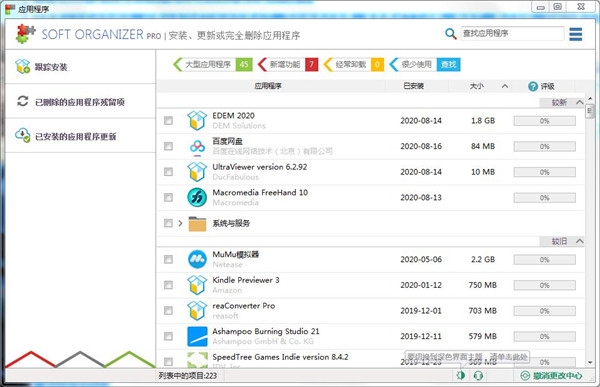Click the cloud download update icon
This screenshot has width=600, height=387.
click(x=23, y=135)
